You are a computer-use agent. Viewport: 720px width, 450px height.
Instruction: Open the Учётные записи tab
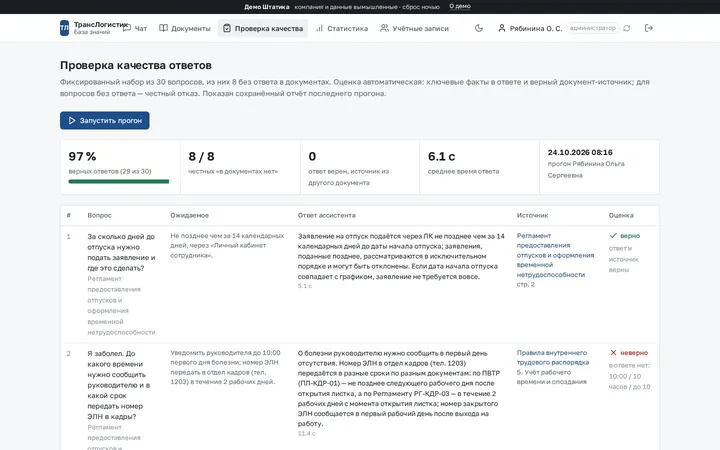(x=414, y=28)
